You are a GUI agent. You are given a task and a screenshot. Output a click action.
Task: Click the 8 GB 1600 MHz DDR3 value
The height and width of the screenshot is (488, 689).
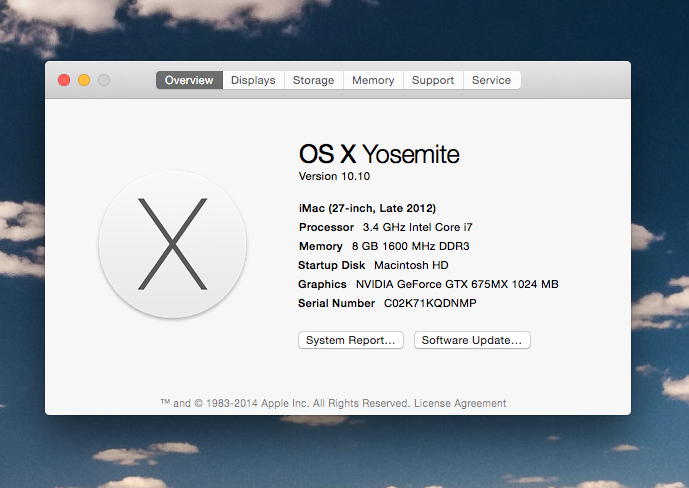410,246
